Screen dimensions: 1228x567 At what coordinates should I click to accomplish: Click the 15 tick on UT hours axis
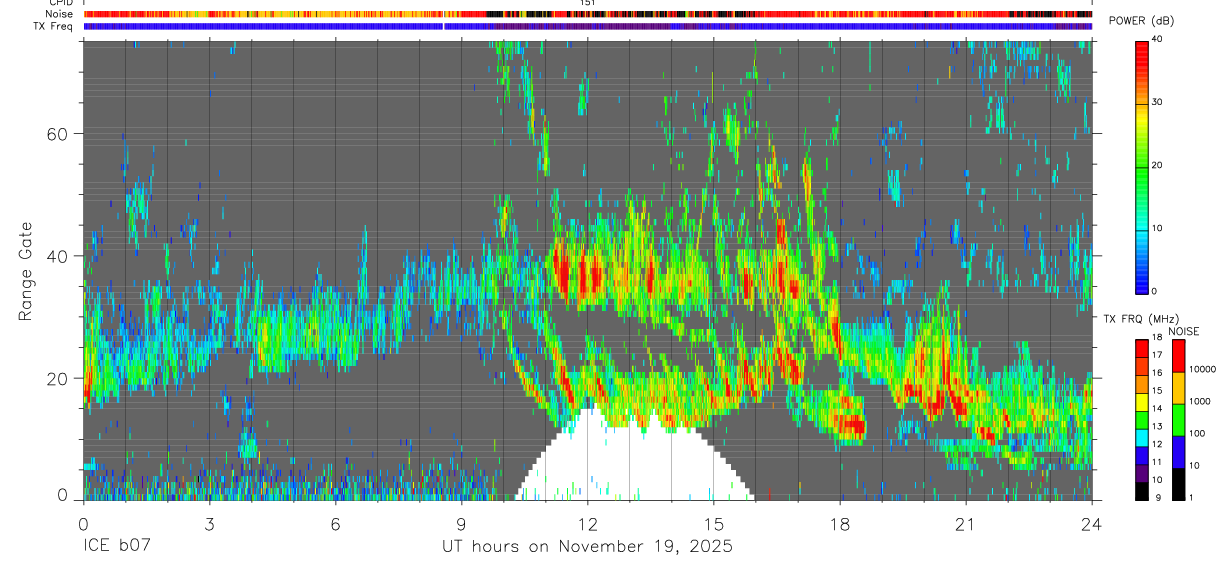pos(713,523)
